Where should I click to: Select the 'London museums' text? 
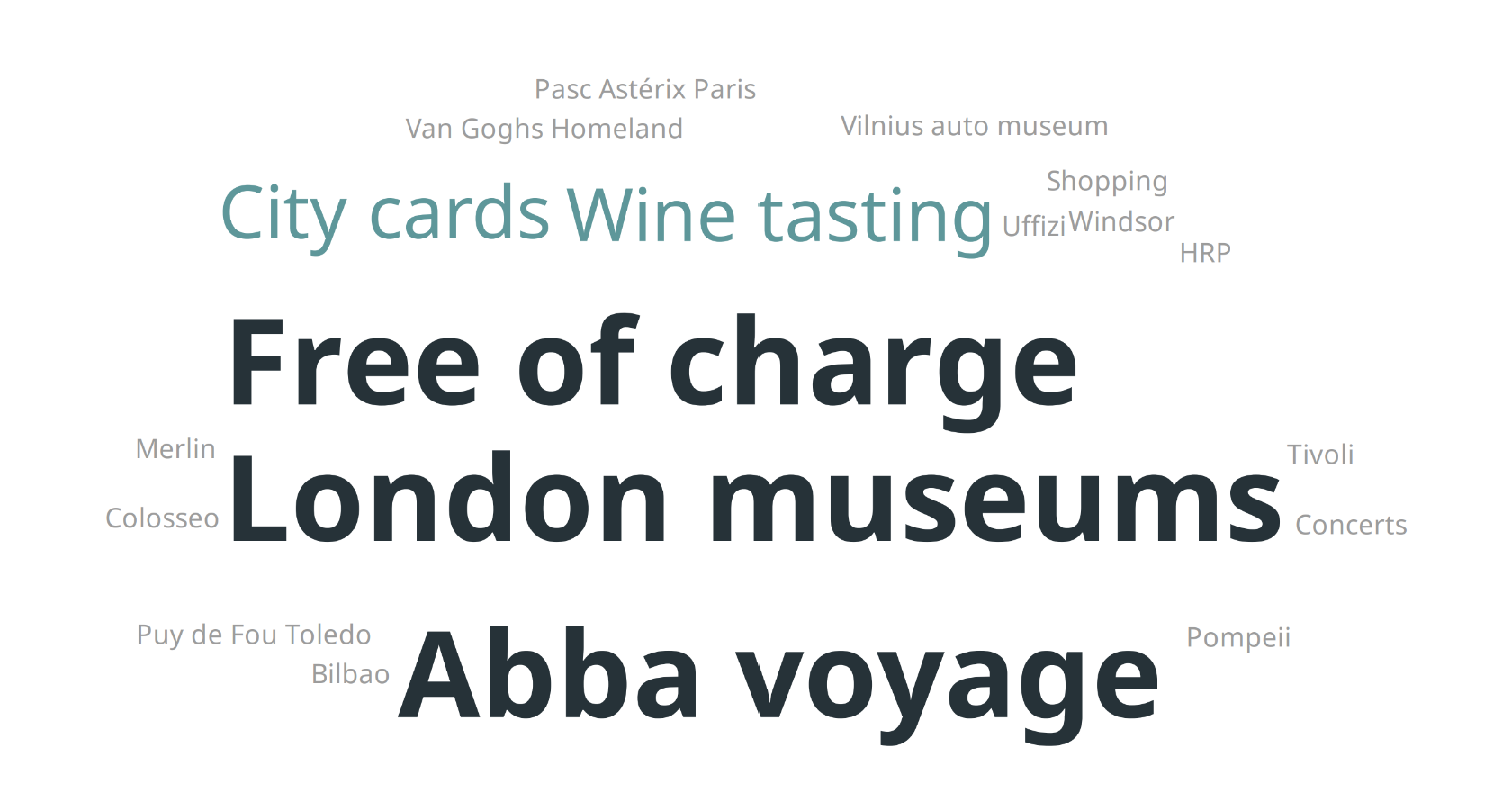[755, 498]
